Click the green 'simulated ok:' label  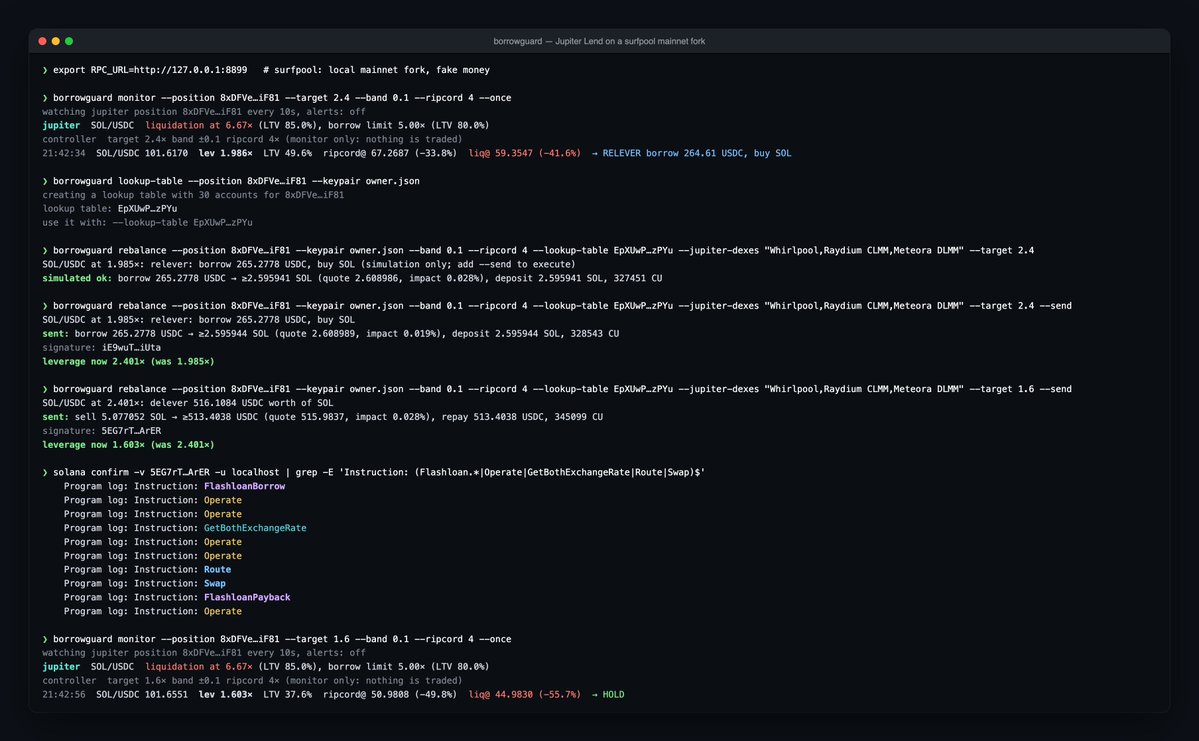coord(76,278)
